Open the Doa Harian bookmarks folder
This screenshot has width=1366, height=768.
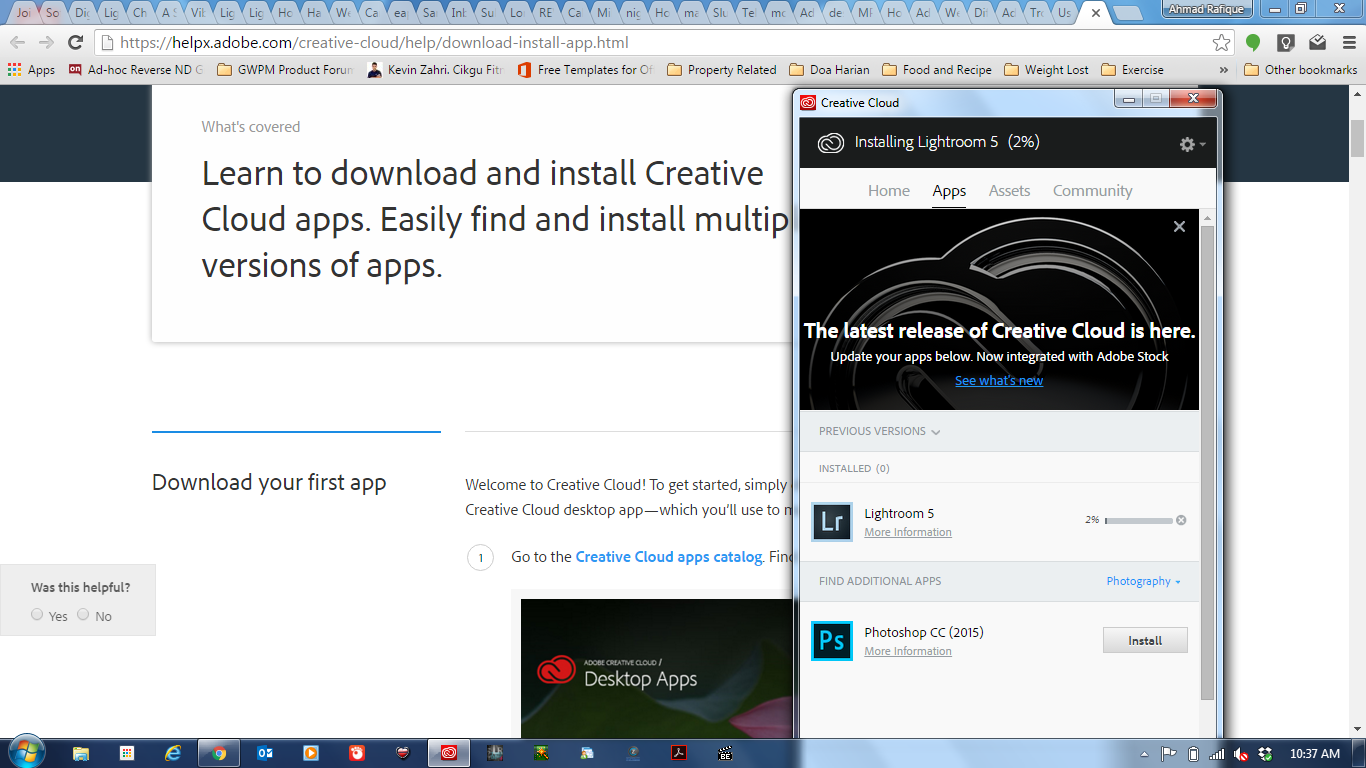(829, 70)
